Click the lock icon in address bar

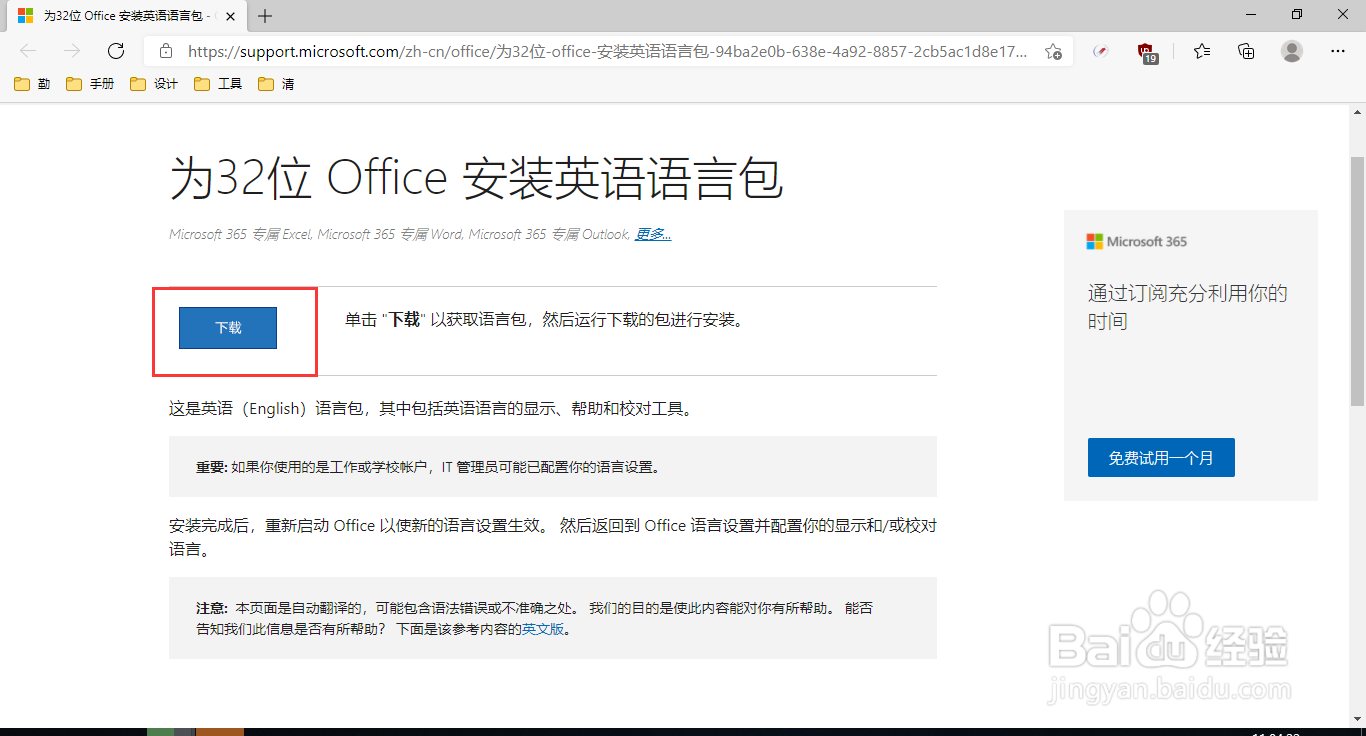(166, 51)
